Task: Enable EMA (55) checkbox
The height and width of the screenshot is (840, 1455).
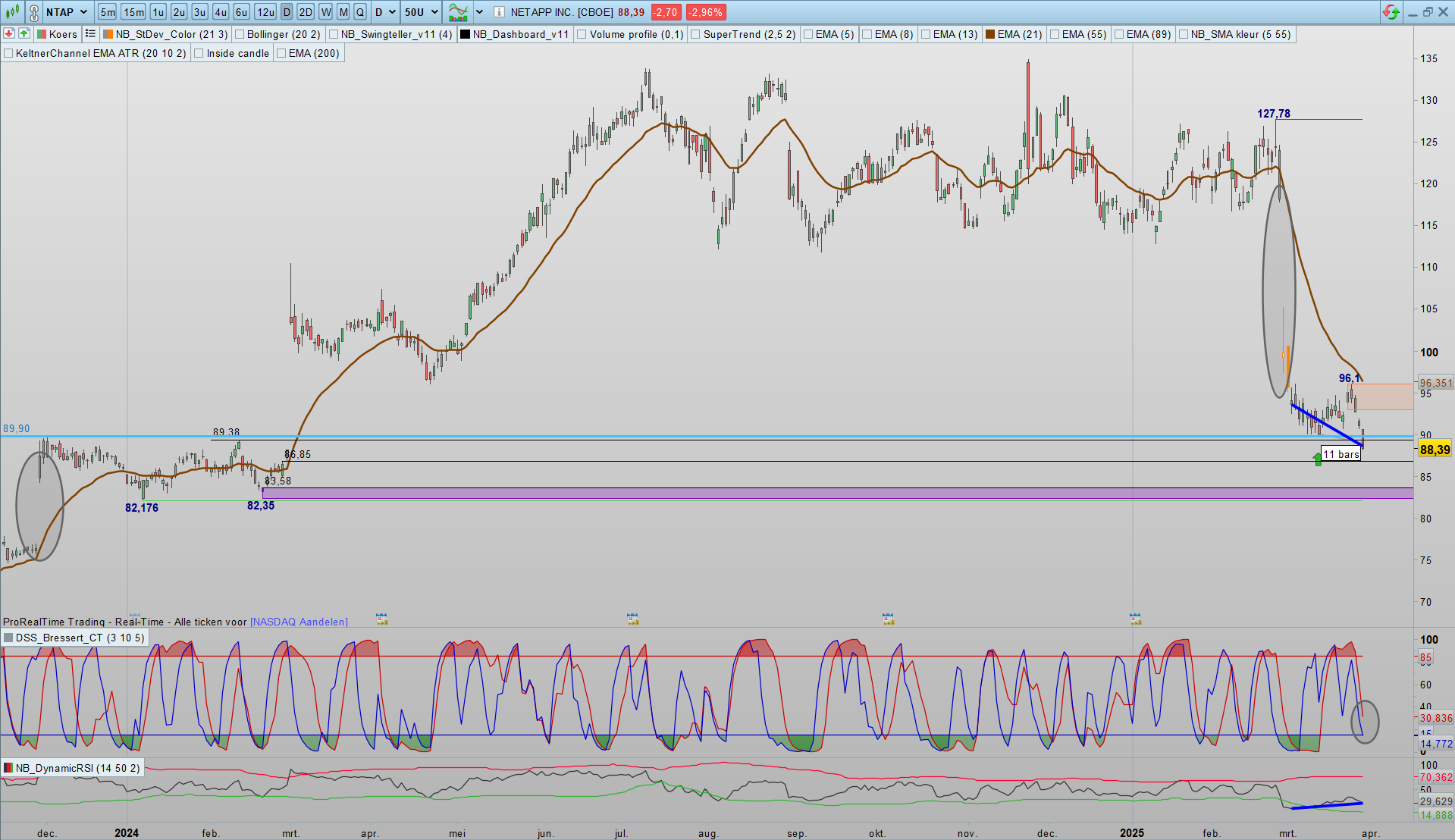Action: [x=1055, y=34]
